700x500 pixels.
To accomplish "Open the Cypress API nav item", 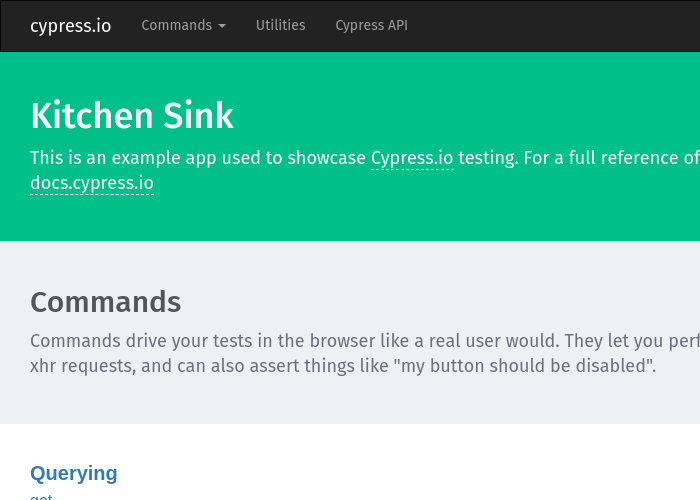I will pyautogui.click(x=371, y=25).
